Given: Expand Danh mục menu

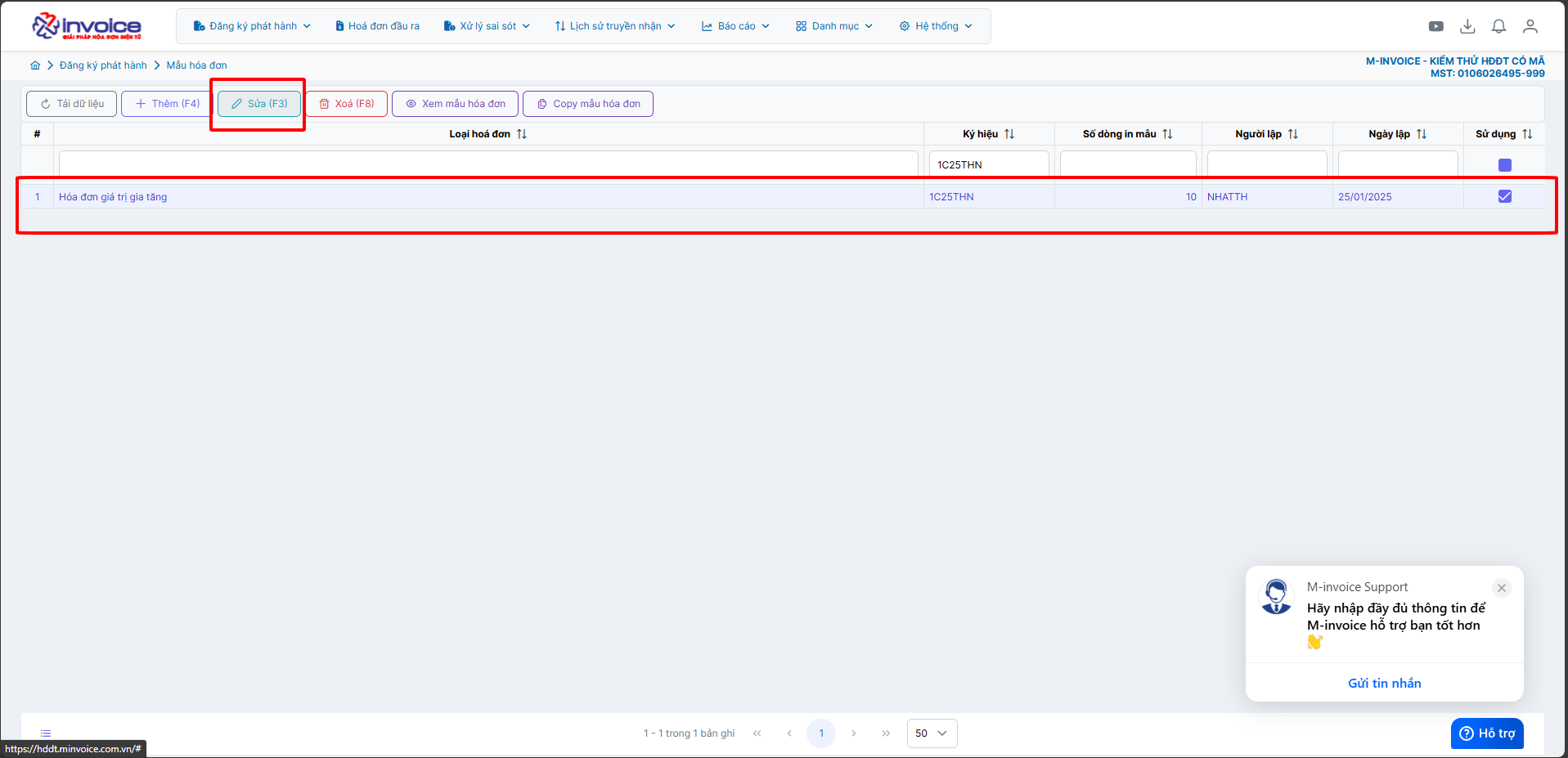Looking at the screenshot, I should 834,26.
